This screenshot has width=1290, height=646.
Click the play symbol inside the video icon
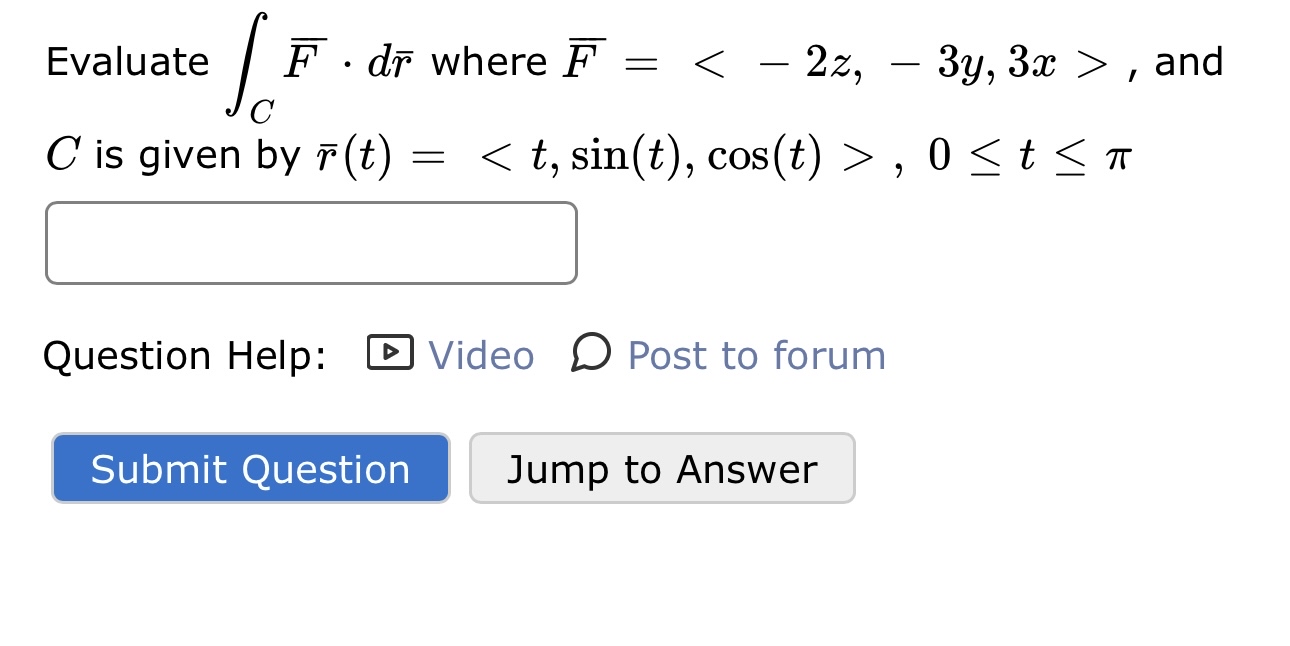coord(391,354)
